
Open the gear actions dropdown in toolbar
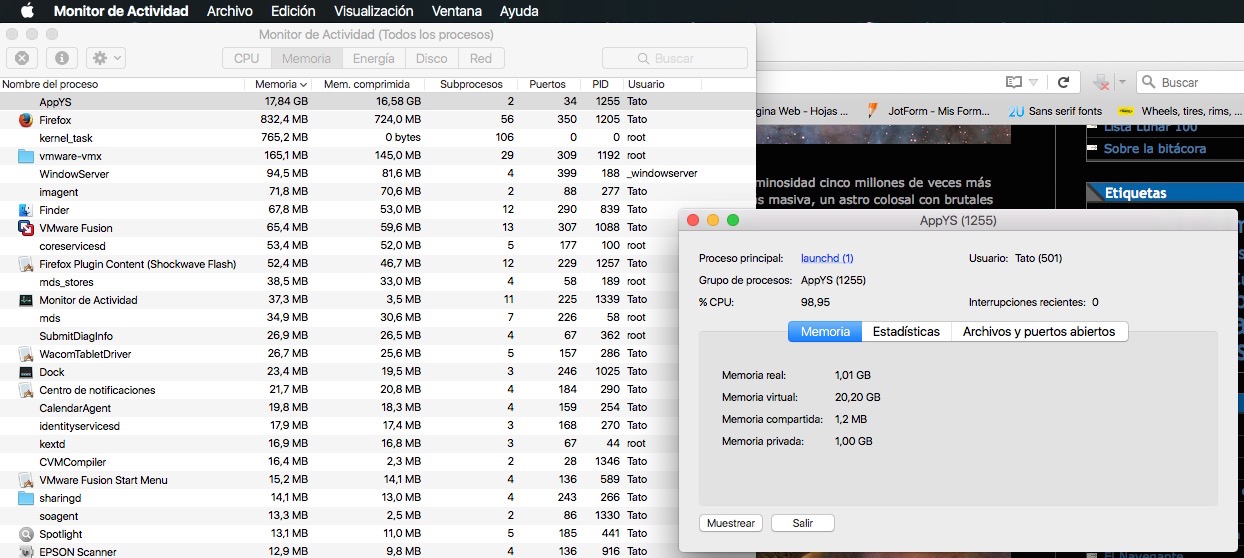click(106, 58)
